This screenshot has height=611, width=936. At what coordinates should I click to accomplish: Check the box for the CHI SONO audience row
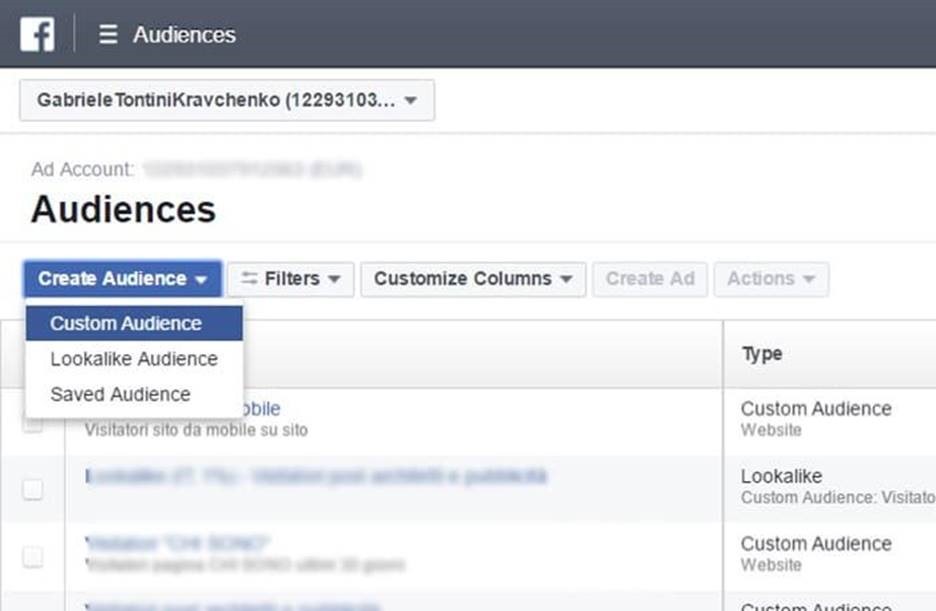(x=33, y=557)
